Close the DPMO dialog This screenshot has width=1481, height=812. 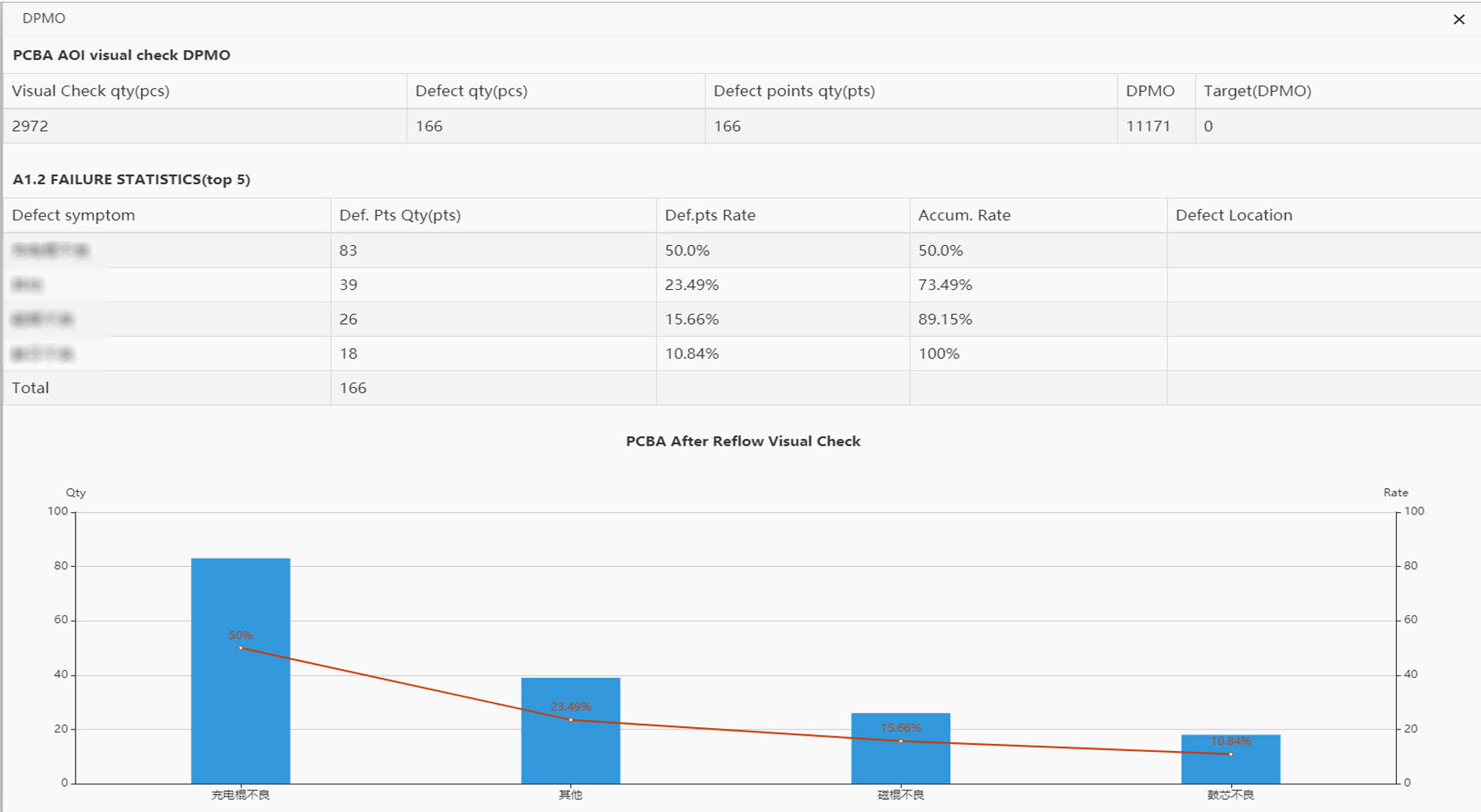(1459, 19)
